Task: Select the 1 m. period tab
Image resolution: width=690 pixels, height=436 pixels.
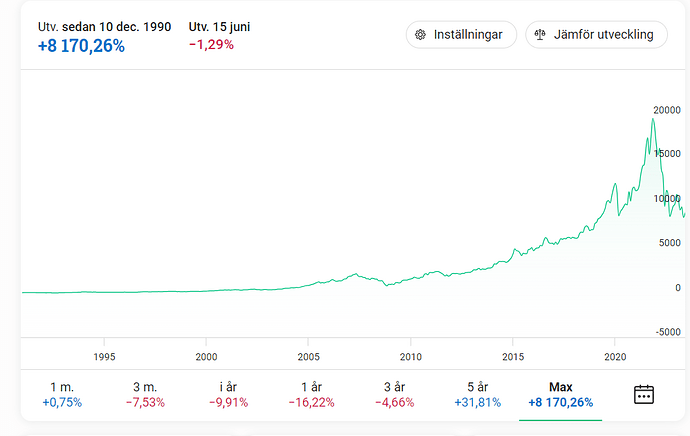Action: [62, 394]
